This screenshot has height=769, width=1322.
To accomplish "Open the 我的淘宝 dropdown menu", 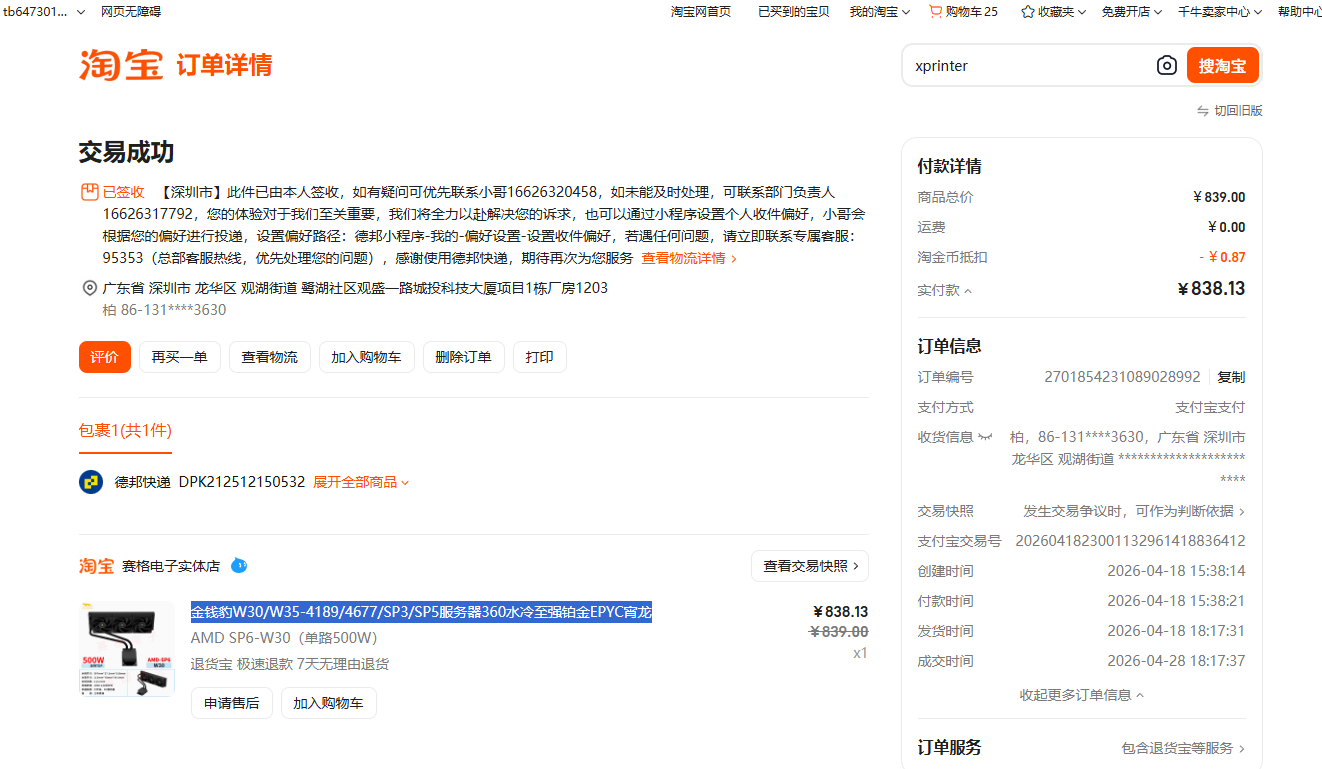I will [x=879, y=12].
